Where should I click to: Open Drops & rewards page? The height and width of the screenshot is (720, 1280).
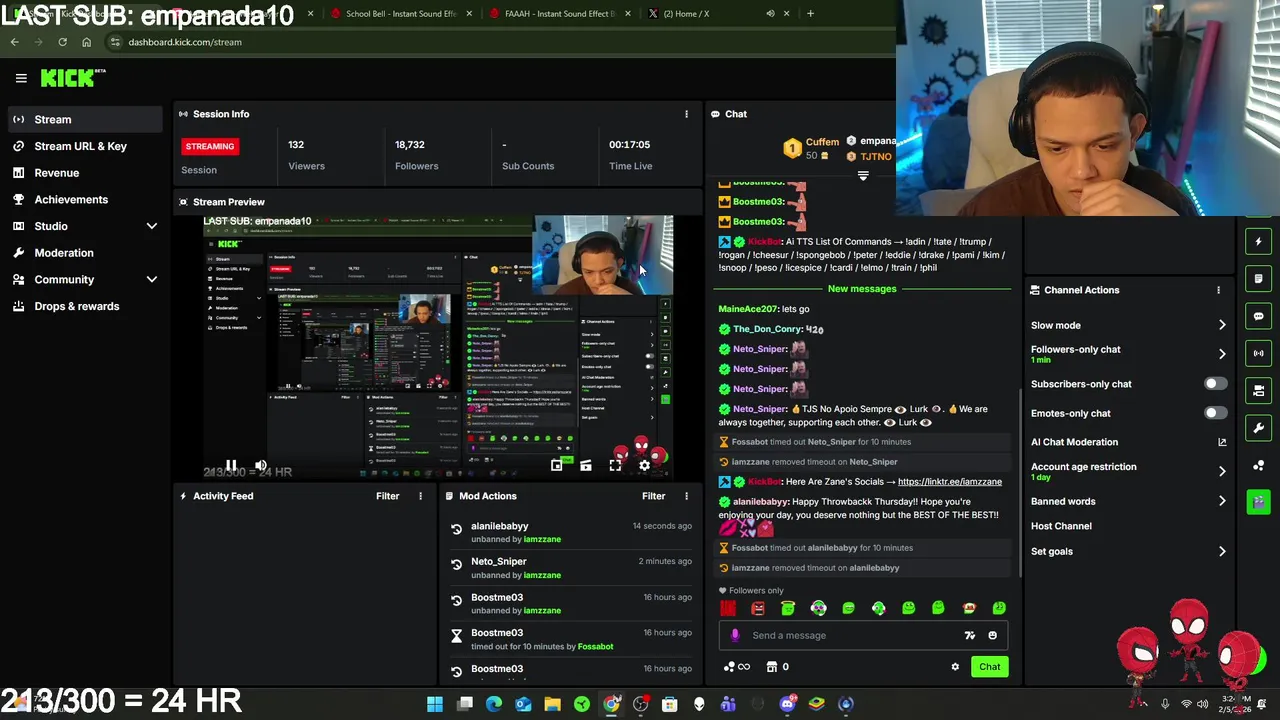pyautogui.click(x=83, y=307)
